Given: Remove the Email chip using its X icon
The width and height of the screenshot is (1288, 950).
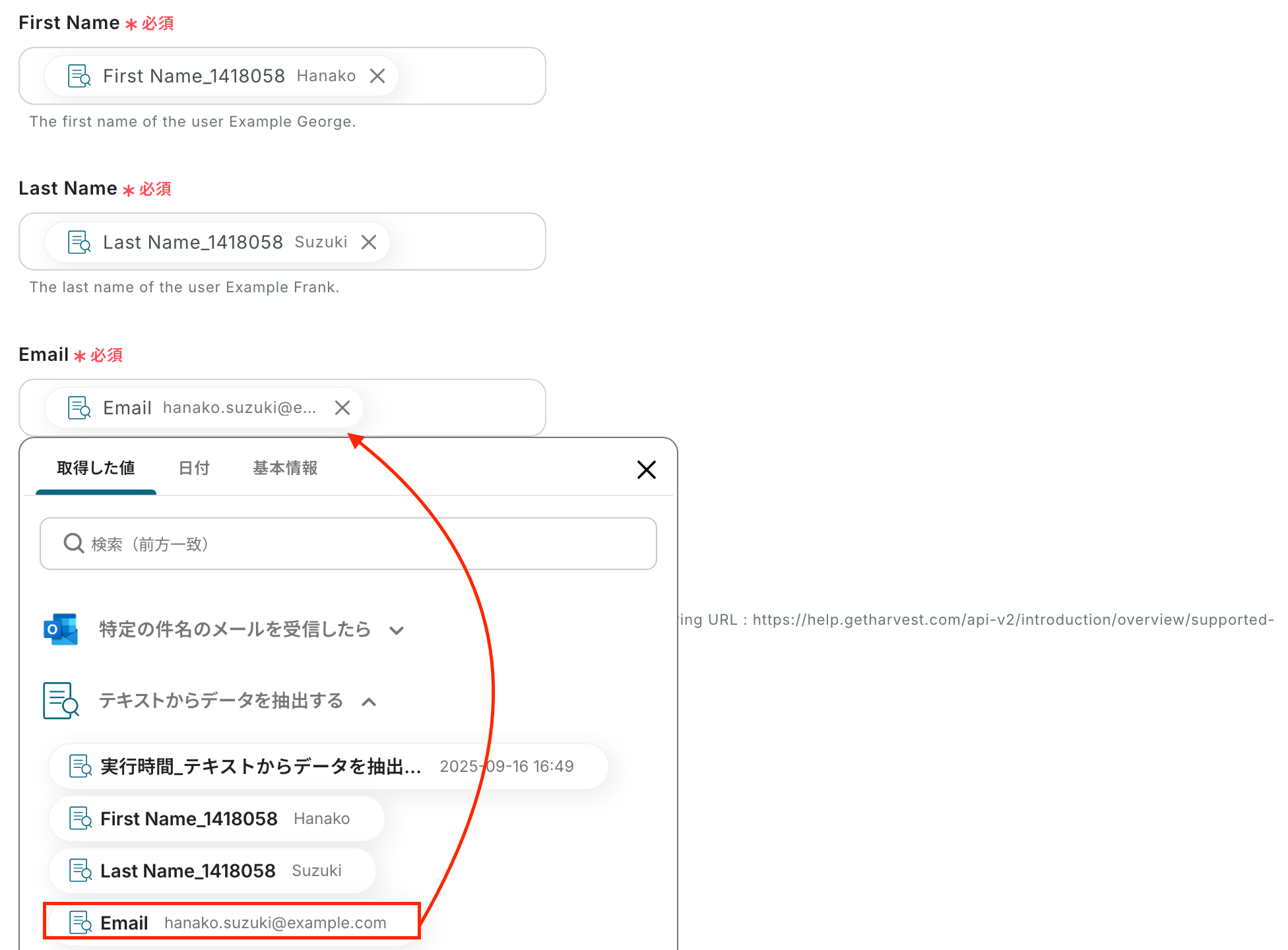Looking at the screenshot, I should click(x=342, y=408).
